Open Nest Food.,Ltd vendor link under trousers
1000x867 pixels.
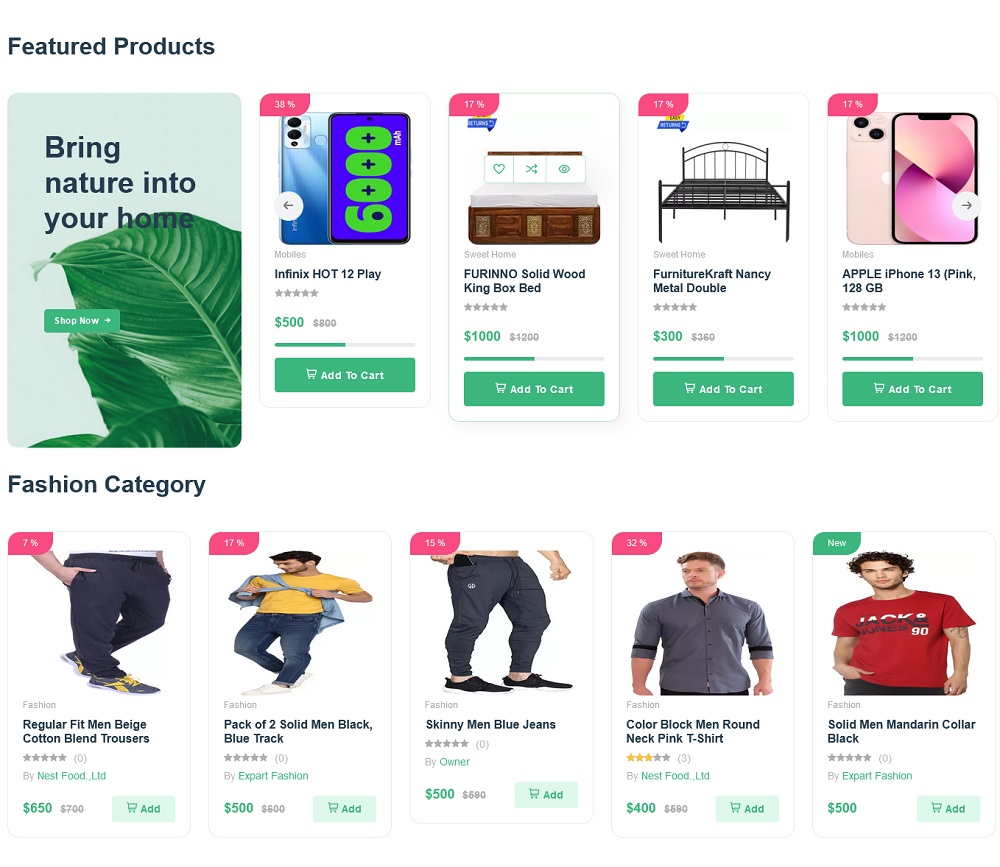click(x=71, y=776)
